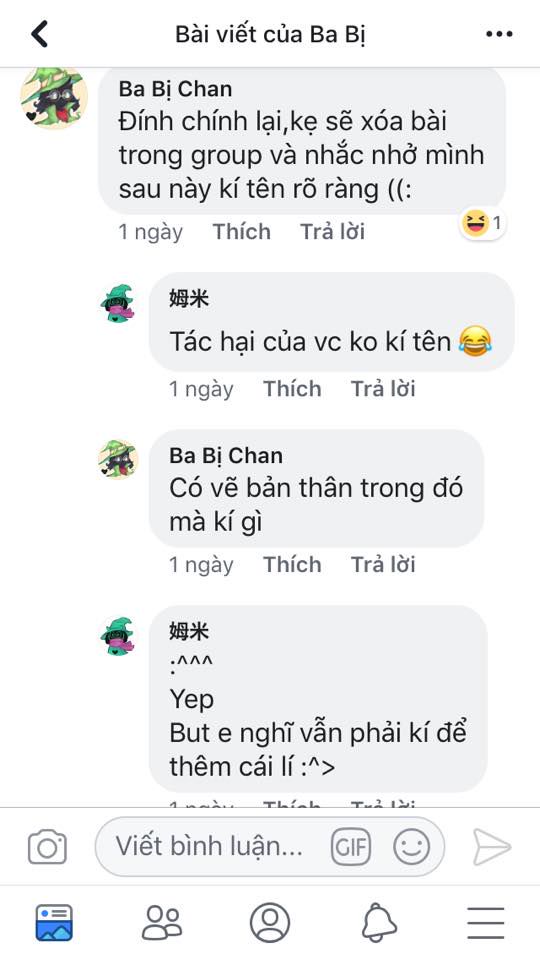
Task: Tap the Ba Bị Chan name on reply
Action: coord(226,456)
